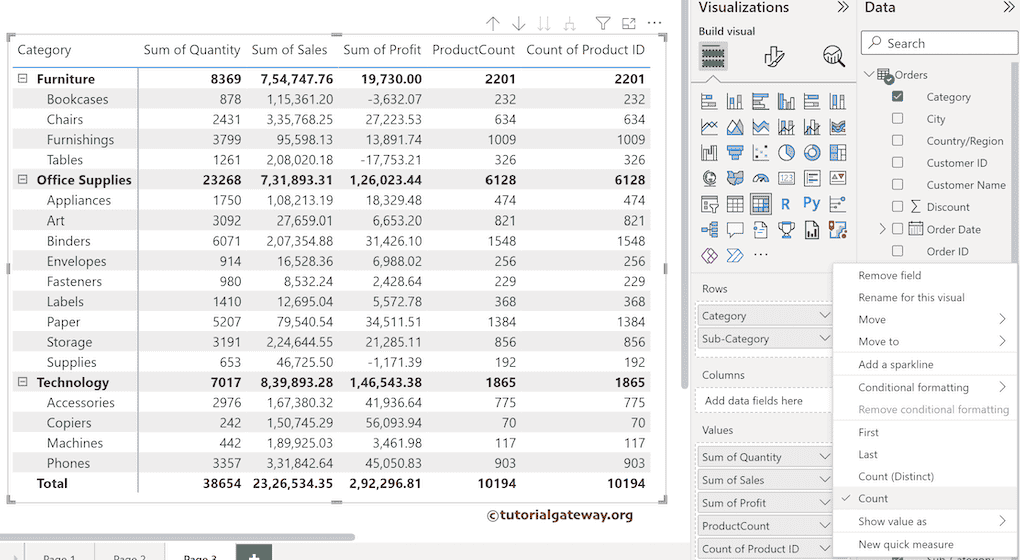Select the Stacked bar chart visual
Screen dimensions: 1020x560
click(x=709, y=101)
